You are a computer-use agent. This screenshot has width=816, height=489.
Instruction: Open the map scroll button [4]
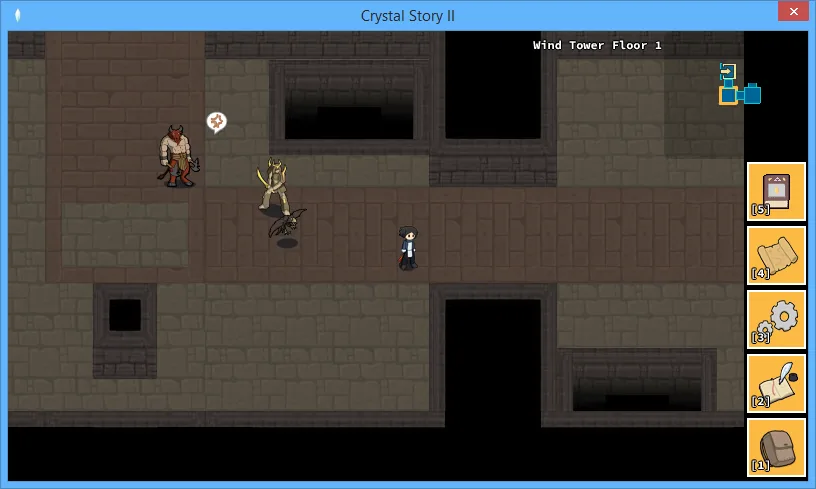(x=776, y=255)
